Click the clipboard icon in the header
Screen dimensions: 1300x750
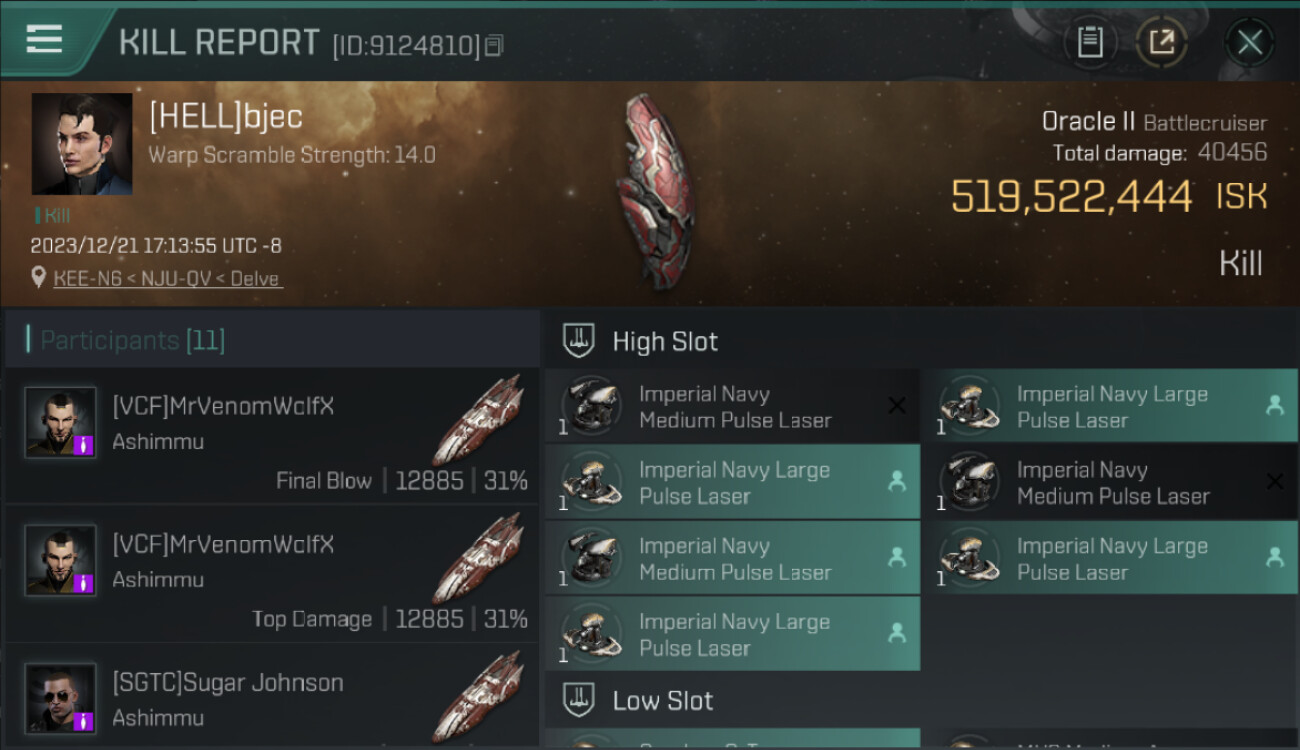click(1090, 42)
